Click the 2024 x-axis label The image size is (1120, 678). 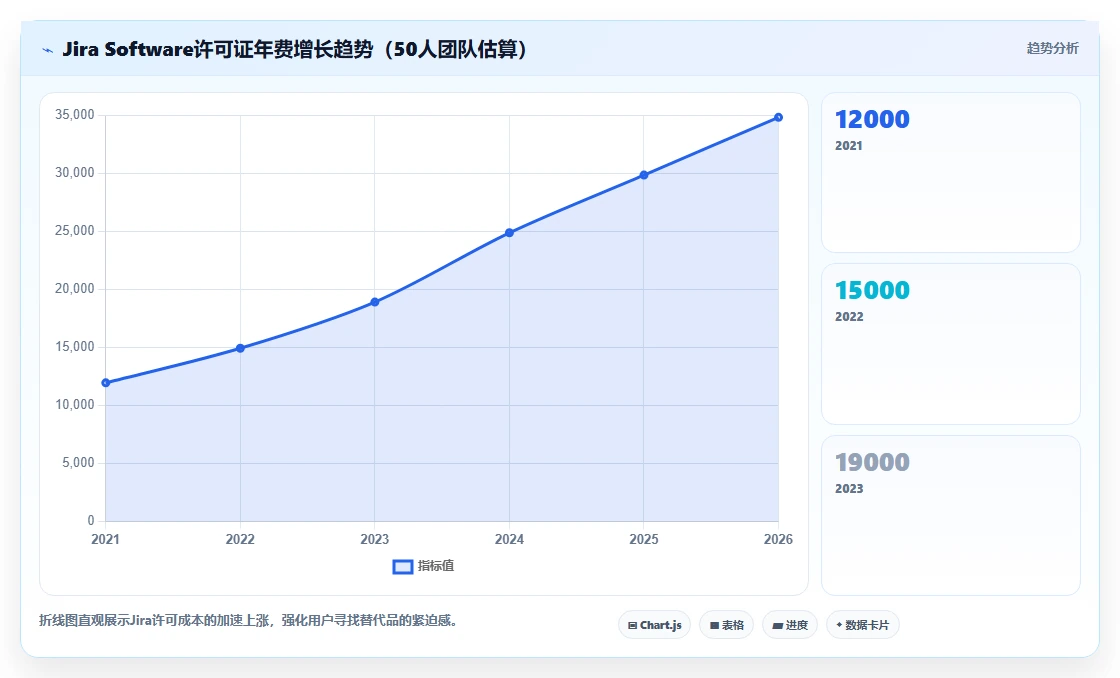509,539
